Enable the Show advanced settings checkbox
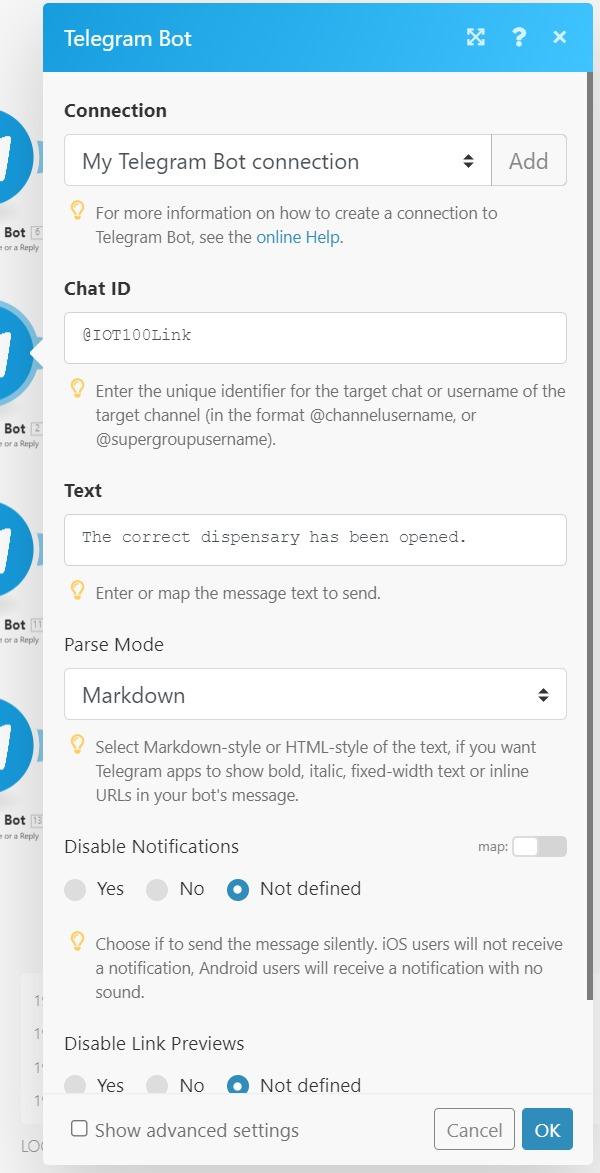This screenshot has width=600, height=1173. coord(79,1129)
